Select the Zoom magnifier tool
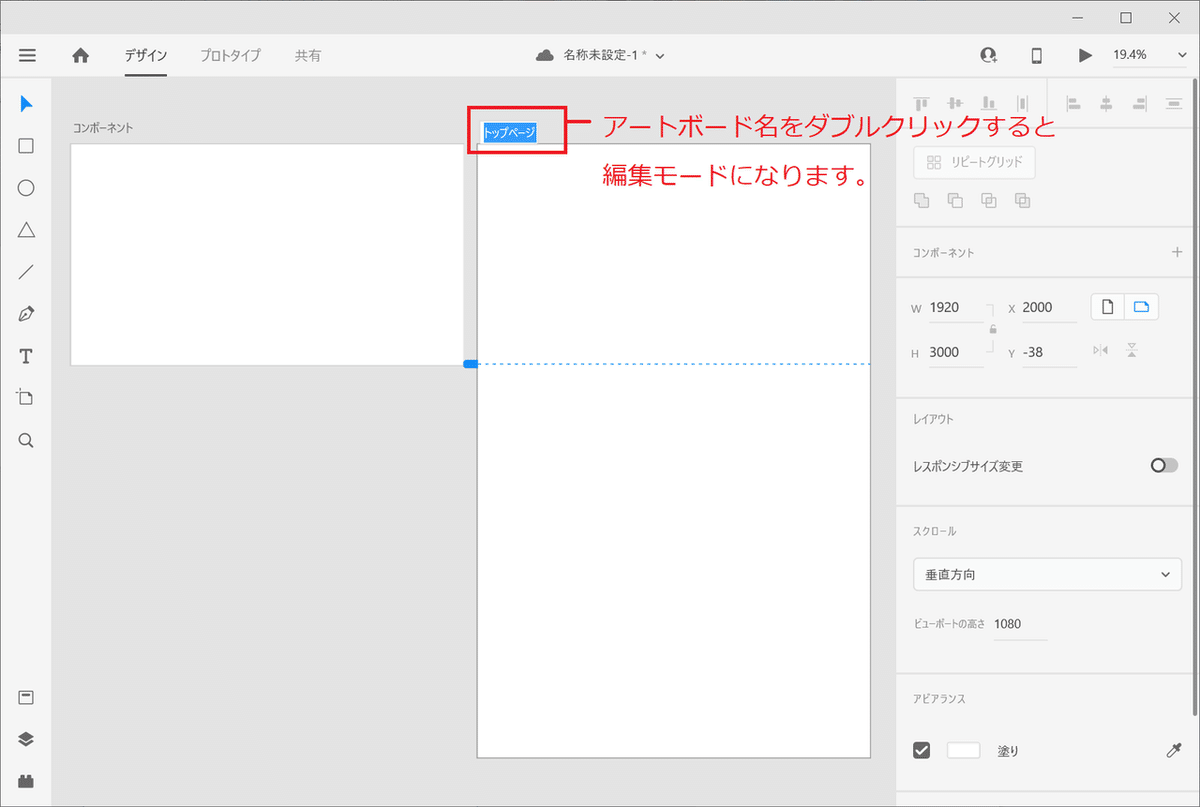Image resolution: width=1200 pixels, height=807 pixels. tap(27, 440)
